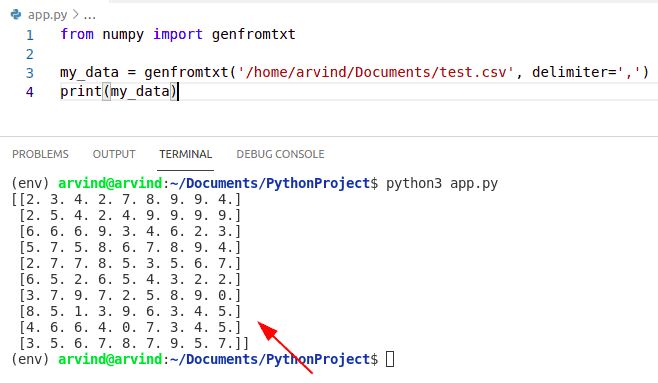Viewport: 658px width, 383px height.
Task: Click line number 1 in the gutter
Action: click(x=30, y=35)
